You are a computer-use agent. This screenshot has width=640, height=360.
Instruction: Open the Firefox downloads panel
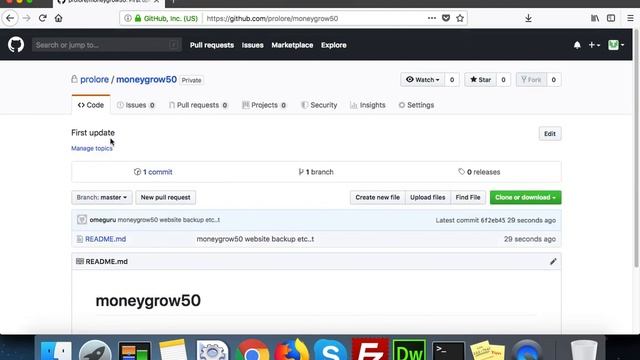[528, 18]
